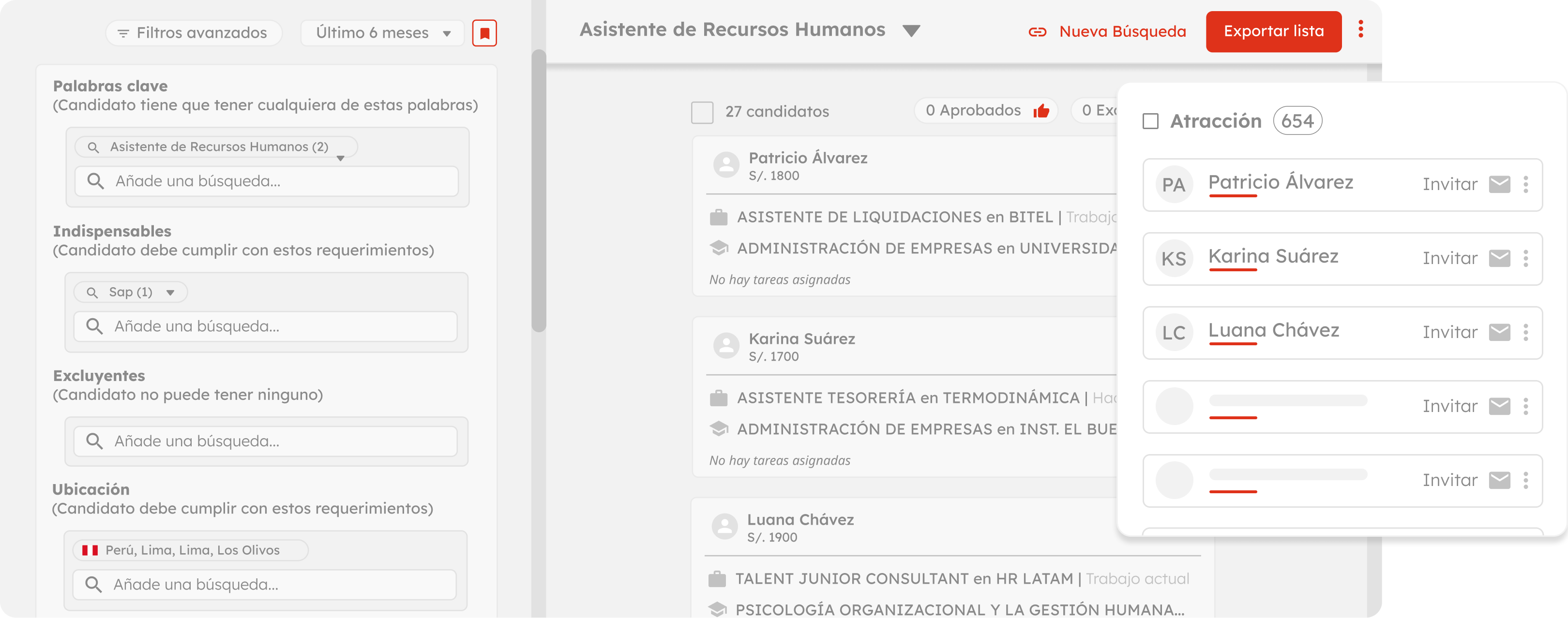Click the Excluyentes search input field

point(265,441)
